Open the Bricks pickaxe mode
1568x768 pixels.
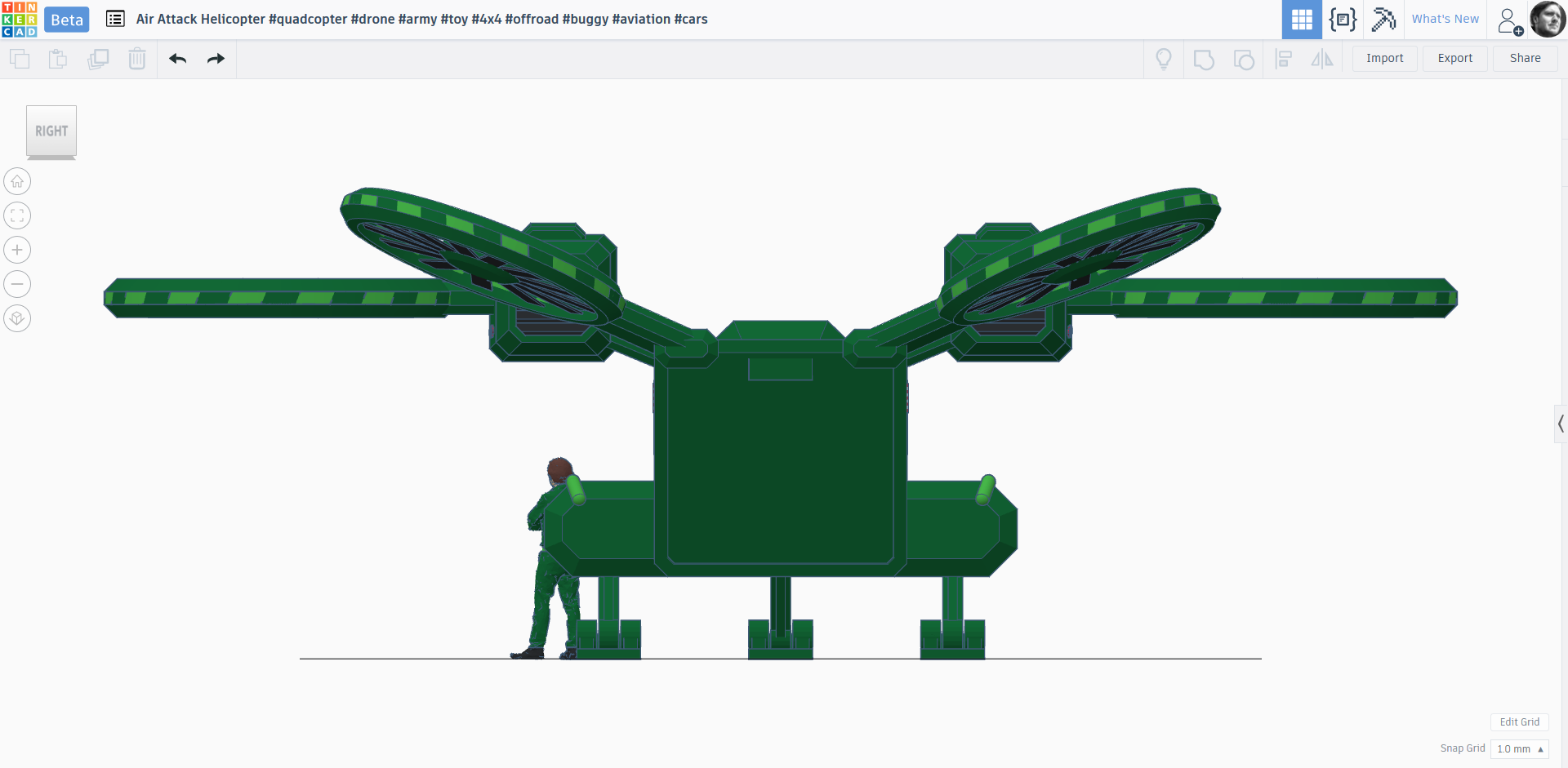pos(1383,20)
